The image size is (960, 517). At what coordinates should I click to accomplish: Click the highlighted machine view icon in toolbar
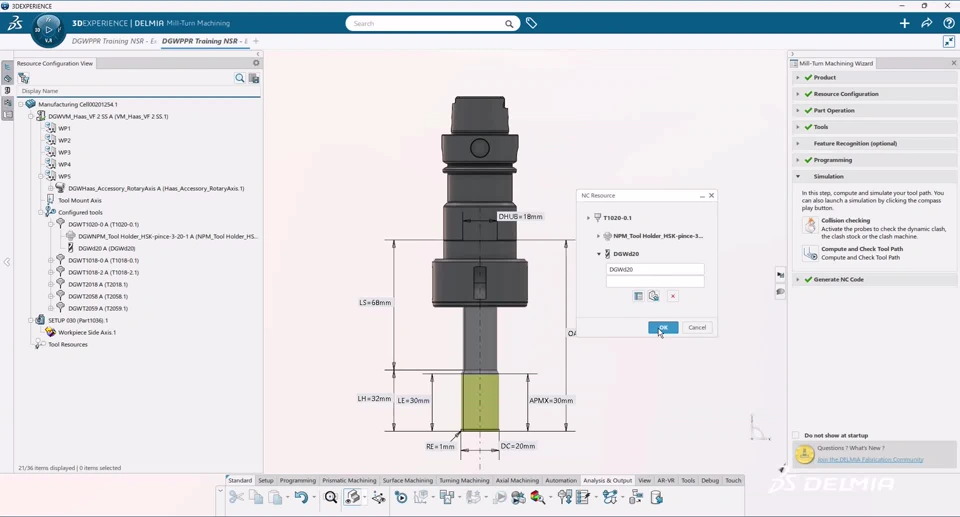[x=353, y=497]
